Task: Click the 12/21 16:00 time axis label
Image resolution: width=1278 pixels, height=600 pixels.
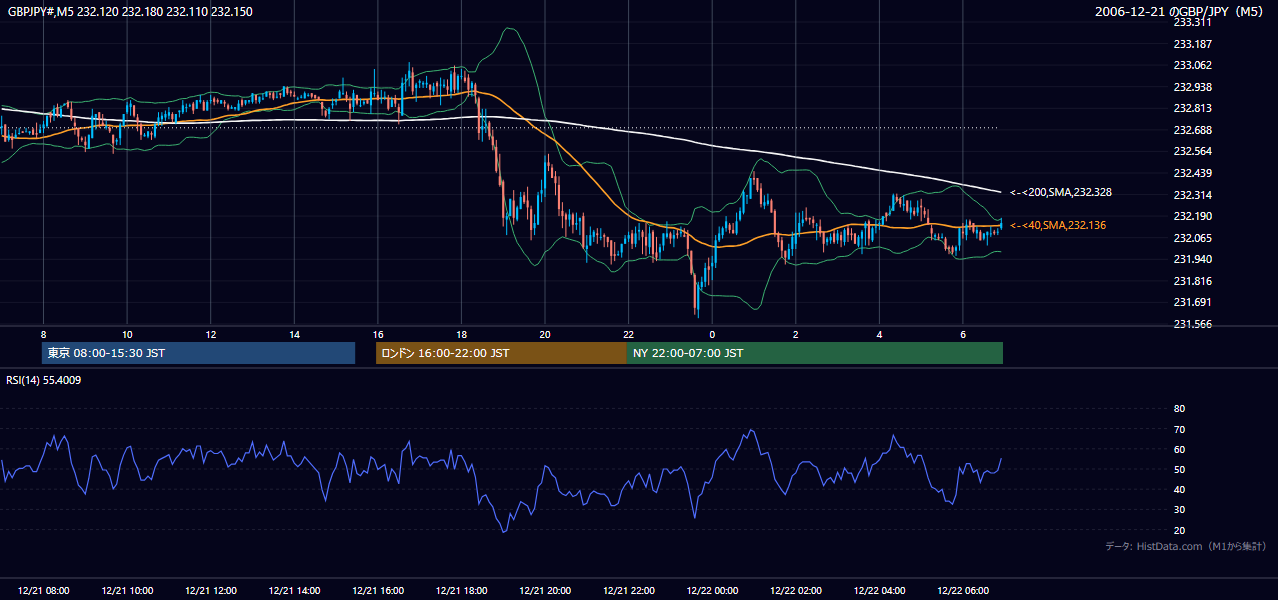Action: coord(378,591)
